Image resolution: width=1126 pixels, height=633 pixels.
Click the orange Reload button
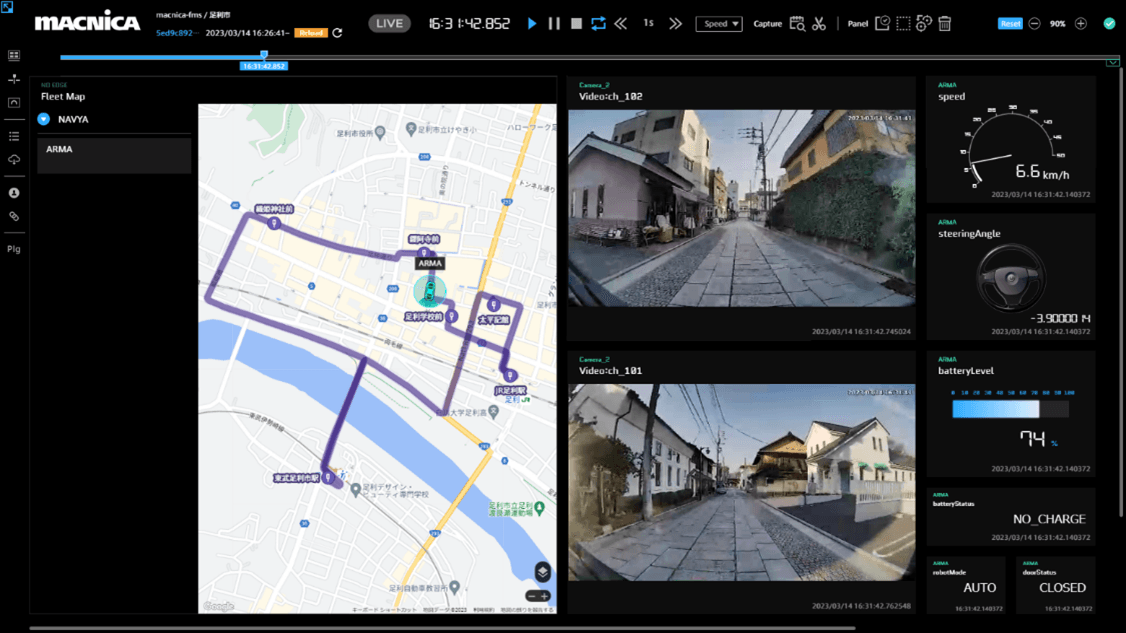tap(311, 33)
